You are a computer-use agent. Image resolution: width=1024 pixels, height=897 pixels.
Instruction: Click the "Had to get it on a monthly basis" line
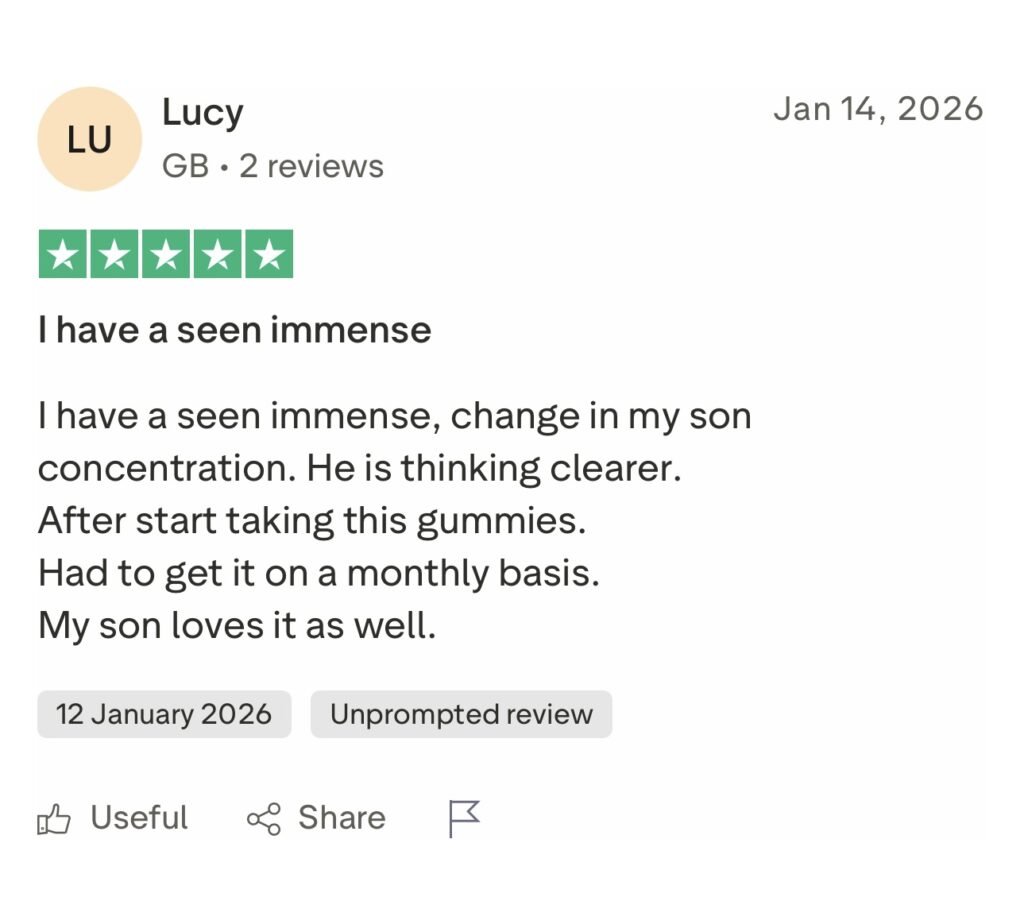tap(318, 573)
